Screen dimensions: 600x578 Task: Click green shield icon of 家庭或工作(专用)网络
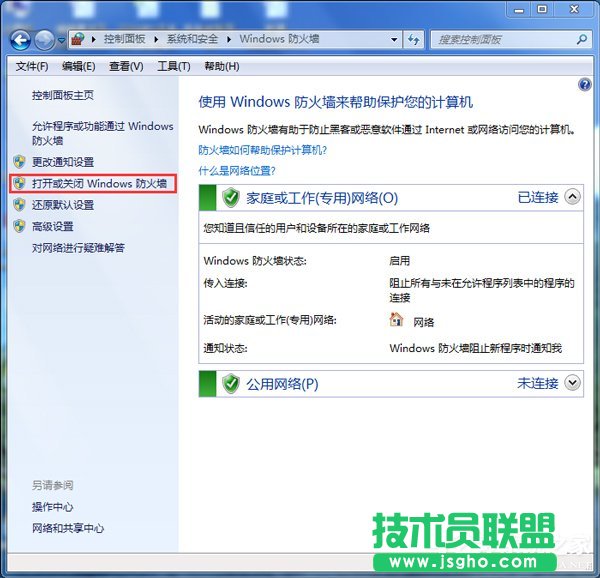(231, 198)
